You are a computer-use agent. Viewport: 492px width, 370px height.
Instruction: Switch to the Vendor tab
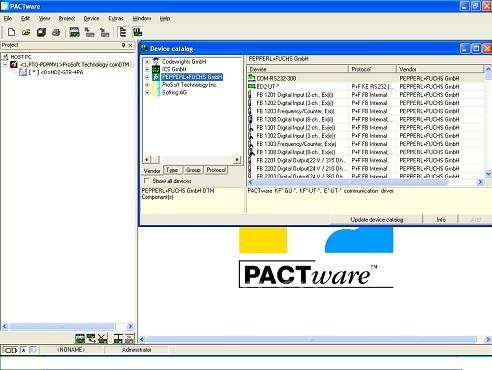pos(152,170)
